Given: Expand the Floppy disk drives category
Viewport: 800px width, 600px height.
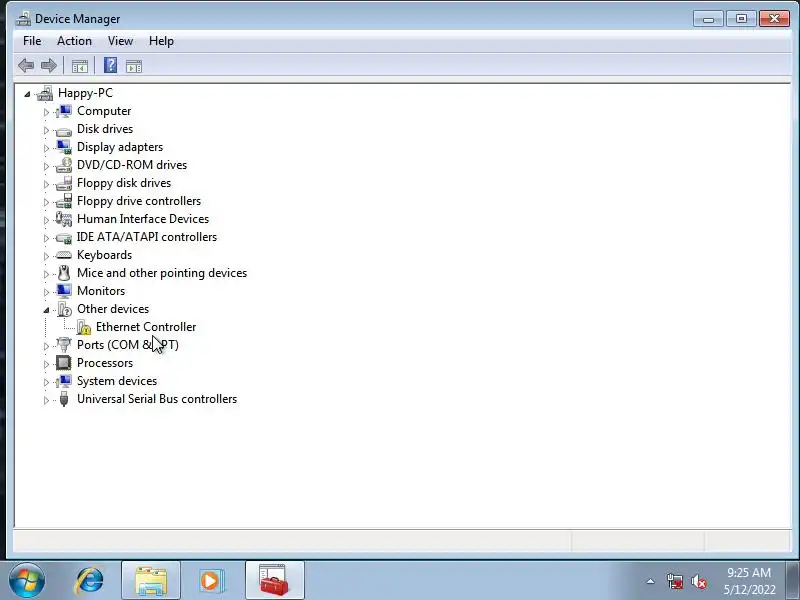Looking at the screenshot, I should (46, 184).
